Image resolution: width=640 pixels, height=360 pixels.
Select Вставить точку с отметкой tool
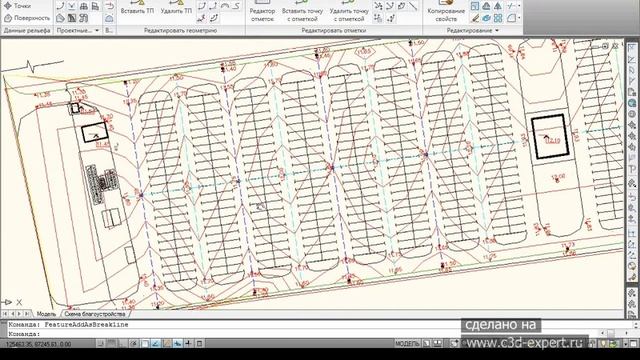[302, 11]
